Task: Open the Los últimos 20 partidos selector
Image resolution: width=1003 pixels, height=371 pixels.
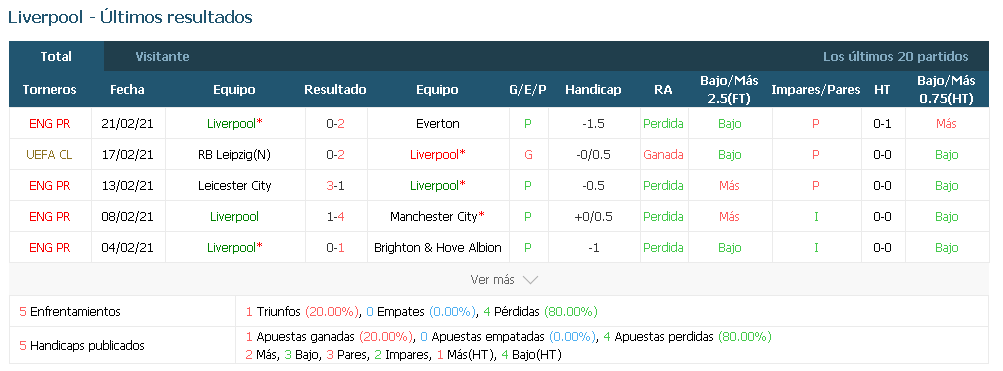Action: click(896, 56)
